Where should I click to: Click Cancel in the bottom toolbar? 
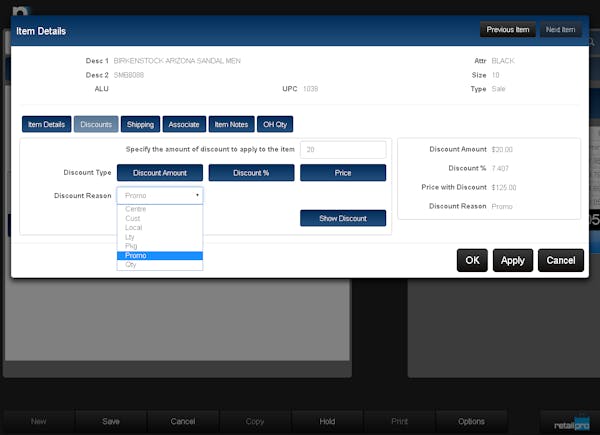183,421
